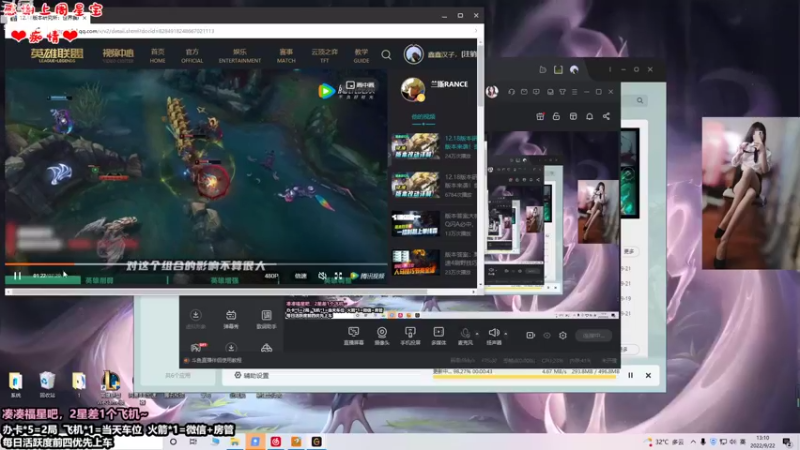Toggle the speaker in the stream toolbar
800x450 pixels.
[x=493, y=336]
